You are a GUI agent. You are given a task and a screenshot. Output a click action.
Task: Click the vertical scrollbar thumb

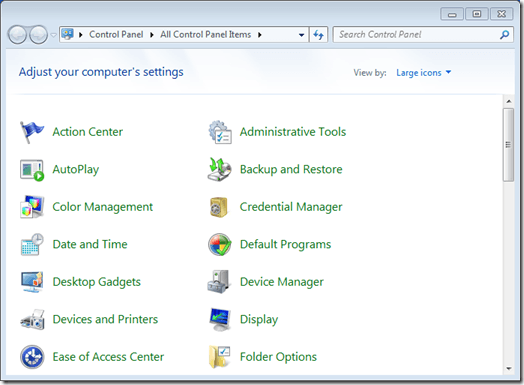tap(508, 145)
